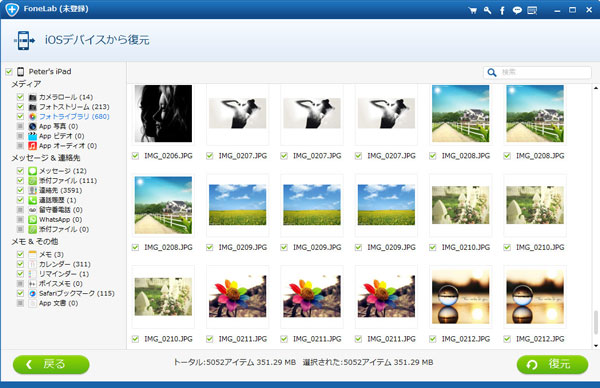
Task: Open 添付ファイル (111) category
Action: point(68,181)
